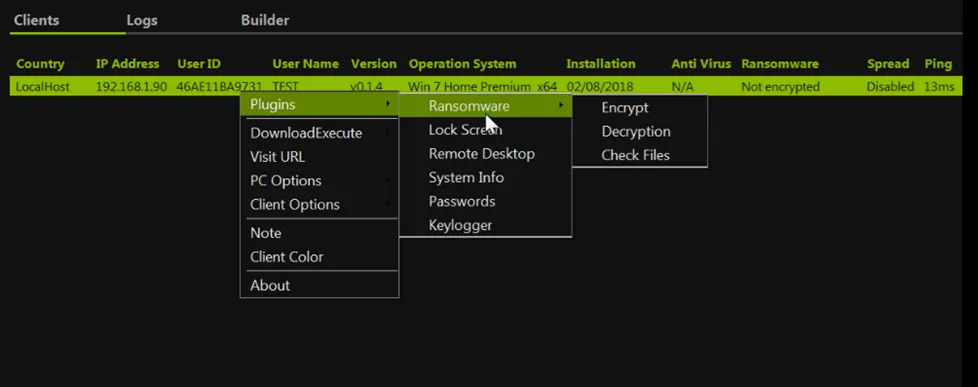978x387 pixels.
Task: Expand the PC Options menu entry
Action: click(x=319, y=180)
